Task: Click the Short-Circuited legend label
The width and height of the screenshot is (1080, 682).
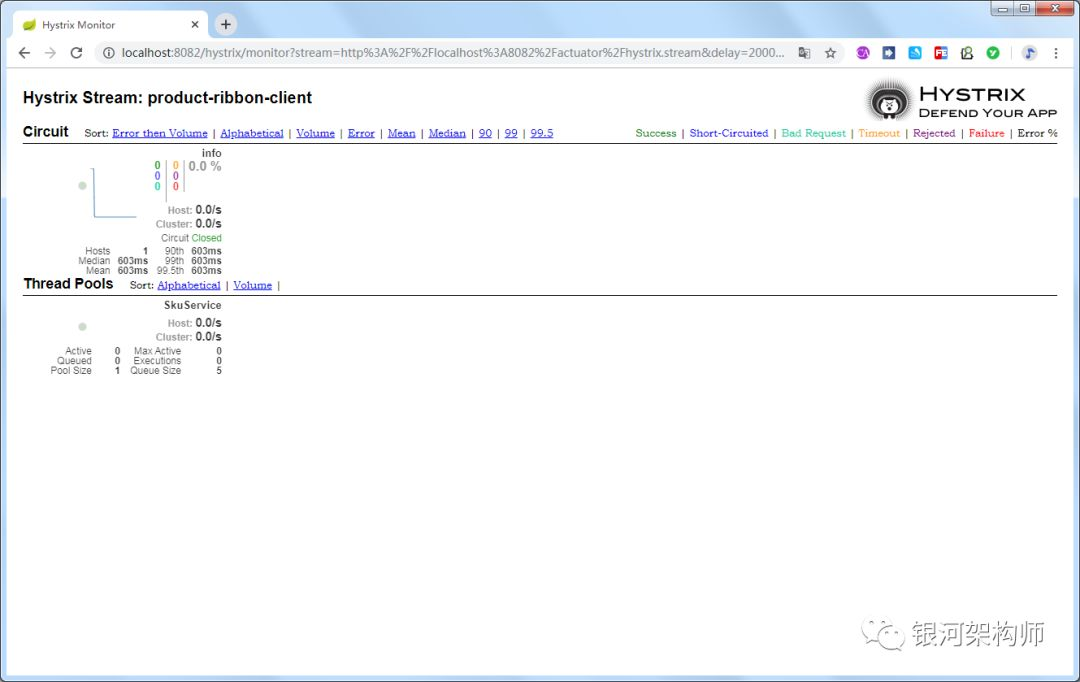Action: 729,133
